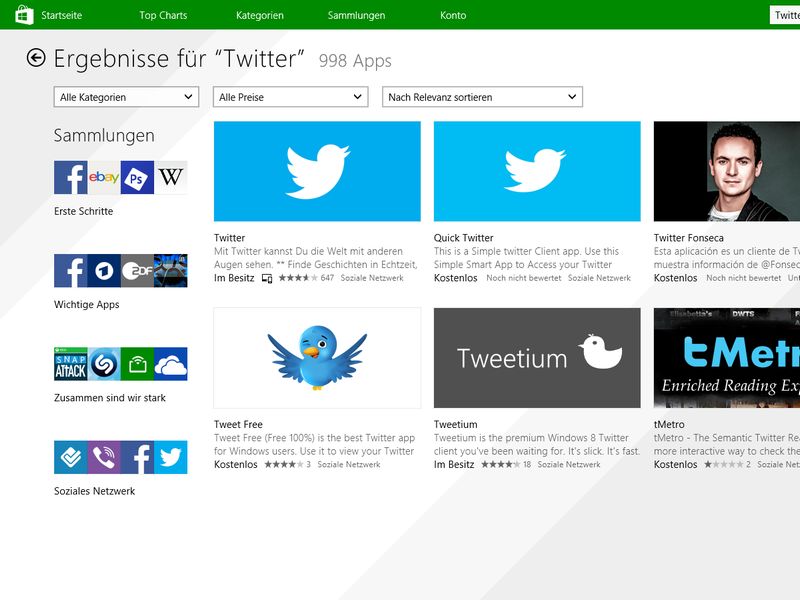
Task: Open Zusammen sind wir stark label
Action: pyautogui.click(x=110, y=398)
